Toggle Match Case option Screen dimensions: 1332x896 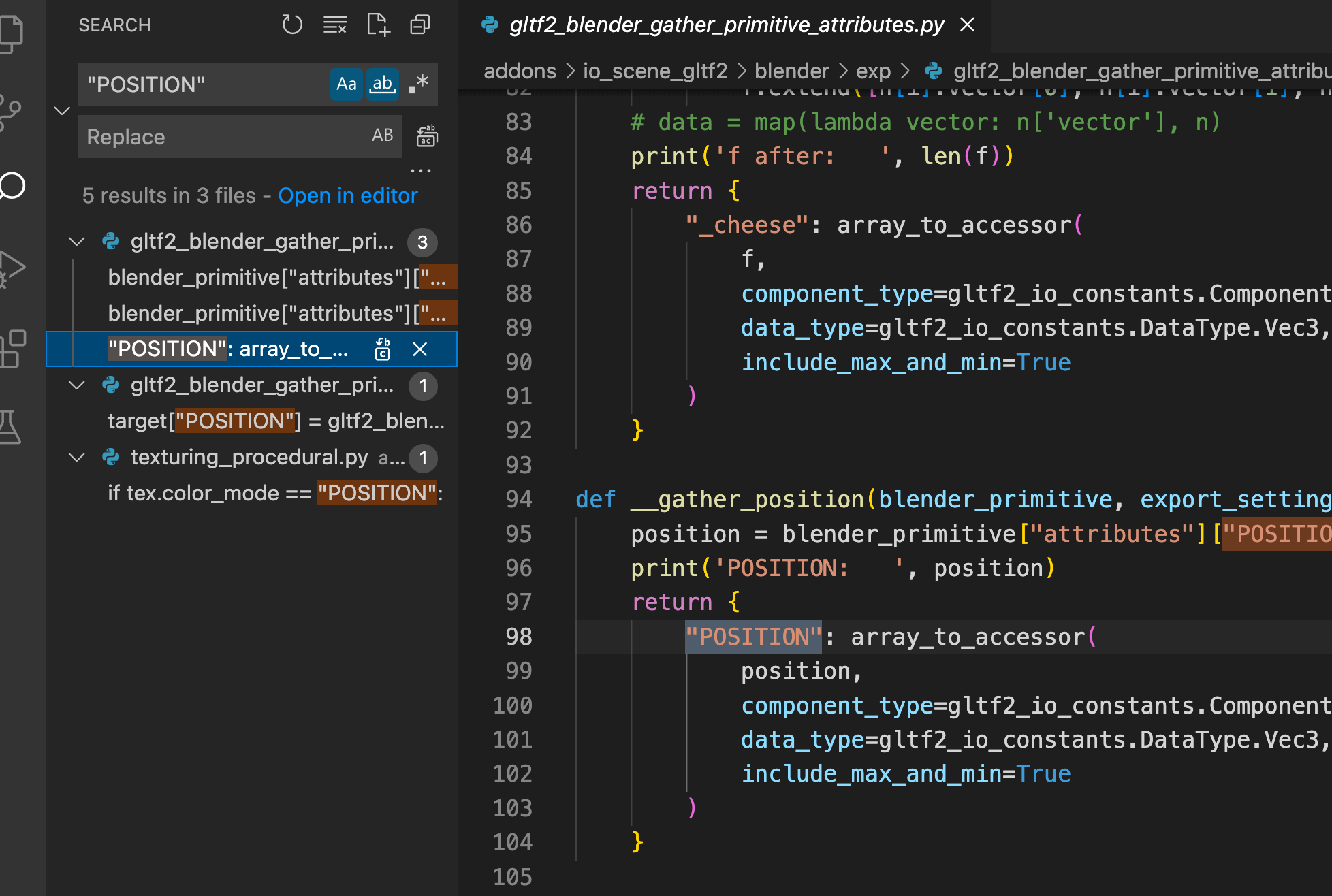pyautogui.click(x=347, y=84)
